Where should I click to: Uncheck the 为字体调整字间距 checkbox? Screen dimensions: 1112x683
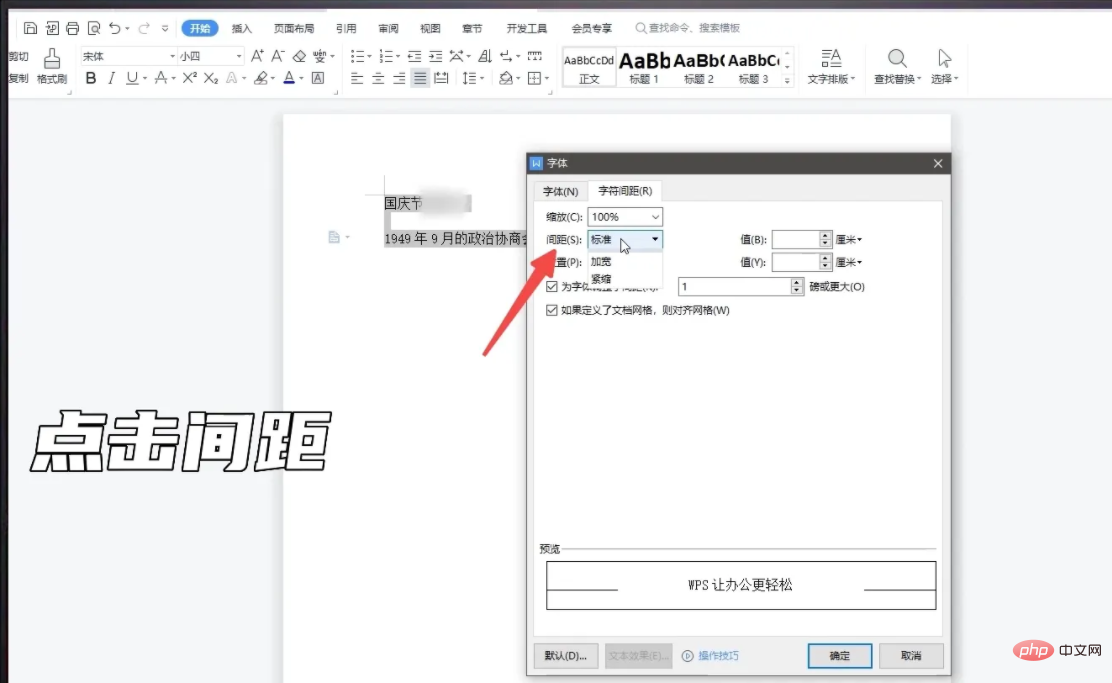(x=553, y=287)
